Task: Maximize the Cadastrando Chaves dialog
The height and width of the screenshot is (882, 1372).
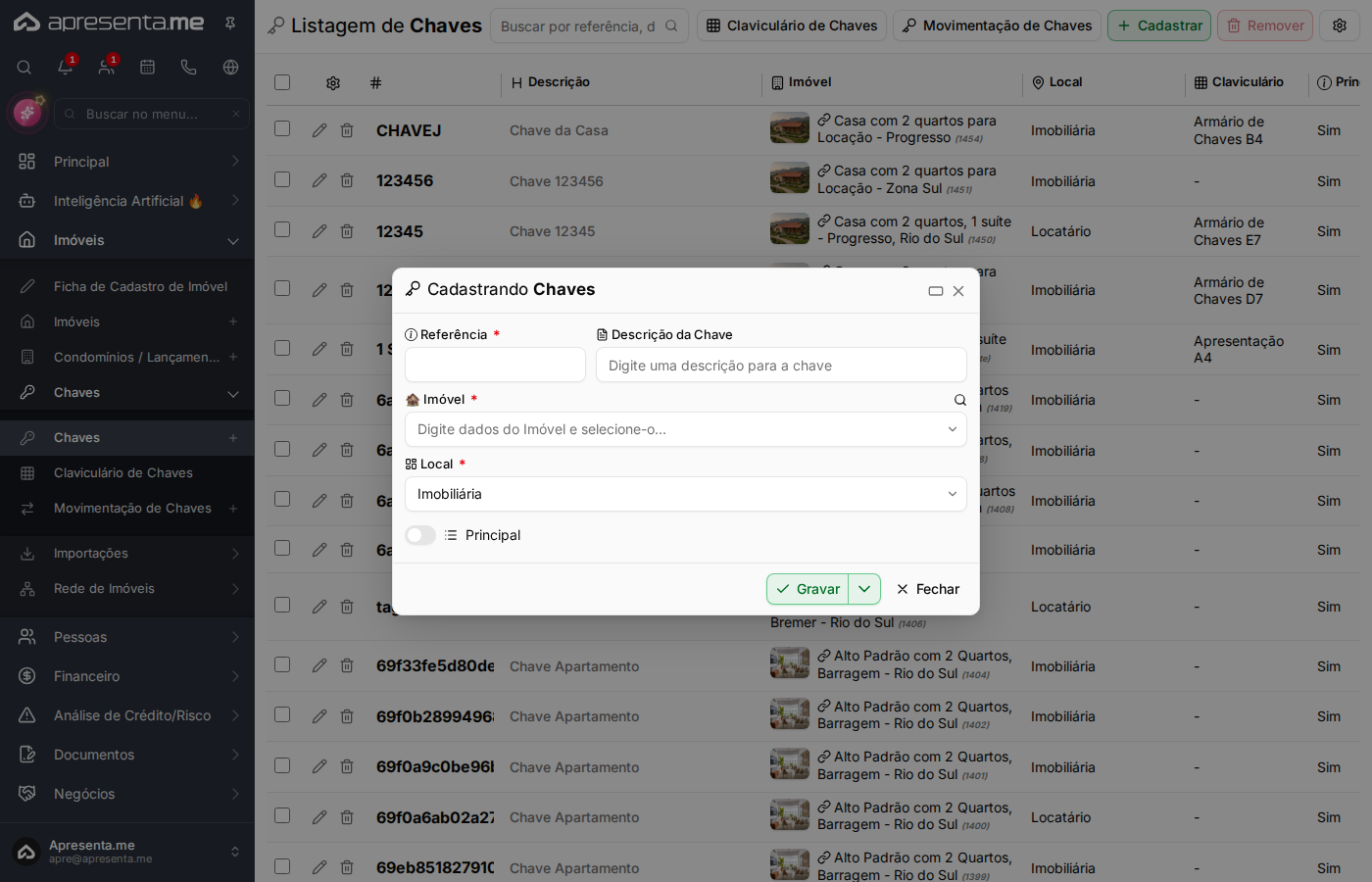Action: (936, 291)
